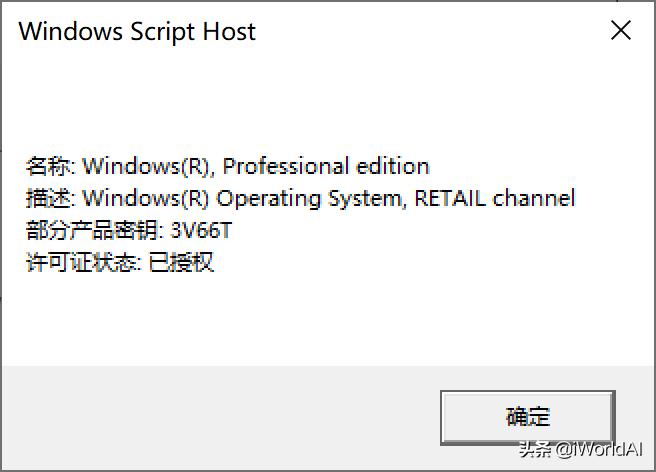Click the Windows Script Host title text

click(x=137, y=31)
